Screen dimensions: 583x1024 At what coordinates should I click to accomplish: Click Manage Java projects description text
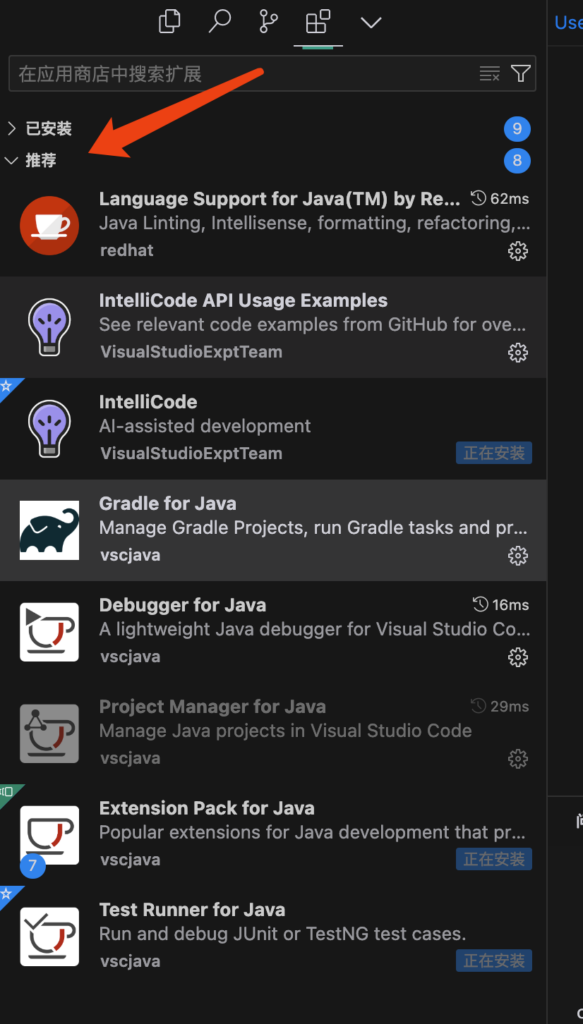click(x=285, y=731)
